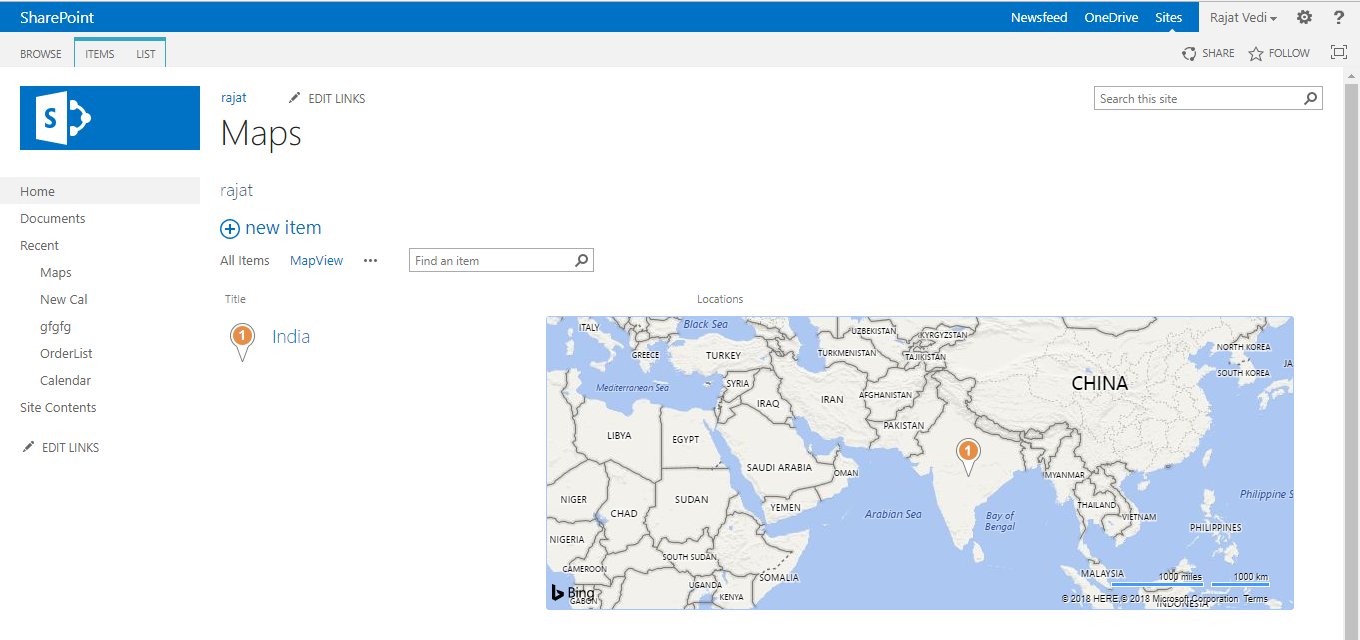Click the EDIT LINKS pencil near rajat
1360x640 pixels.
tap(294, 97)
